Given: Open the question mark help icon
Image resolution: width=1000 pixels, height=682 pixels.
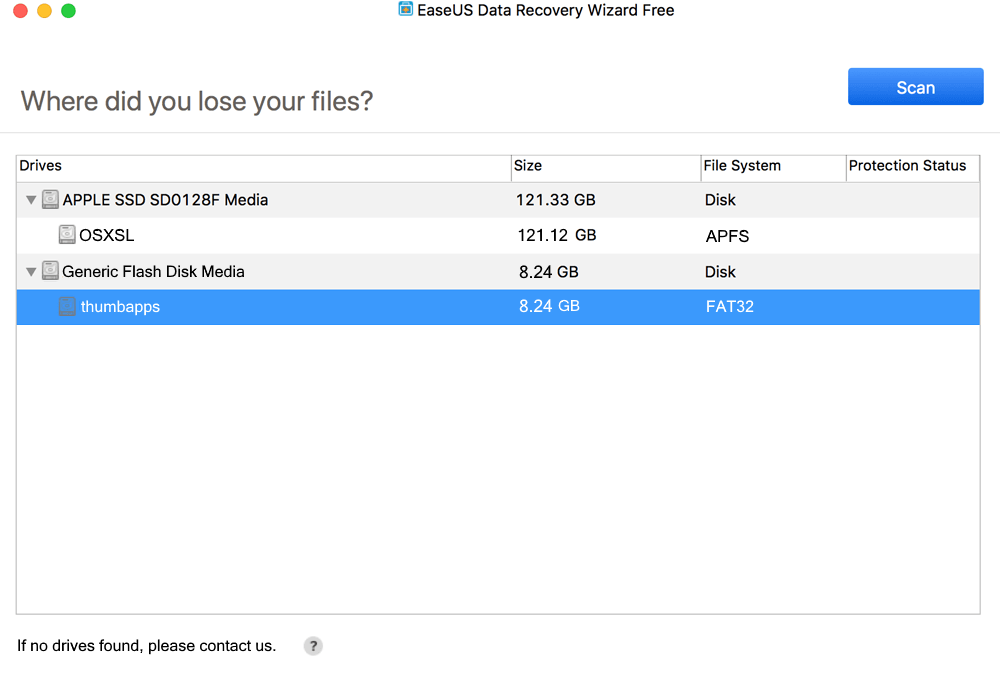Looking at the screenshot, I should (313, 646).
